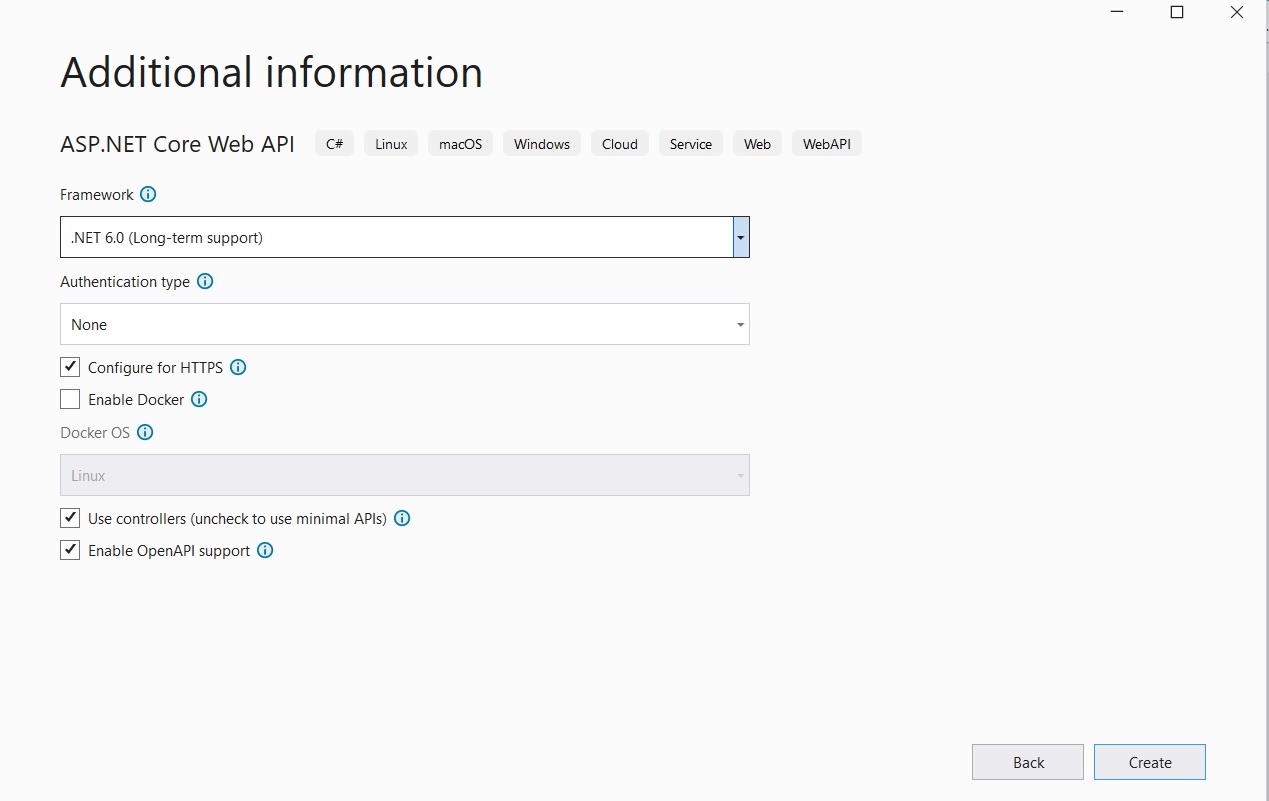The height and width of the screenshot is (801, 1269).
Task: Click the Create button
Action: [1150, 762]
